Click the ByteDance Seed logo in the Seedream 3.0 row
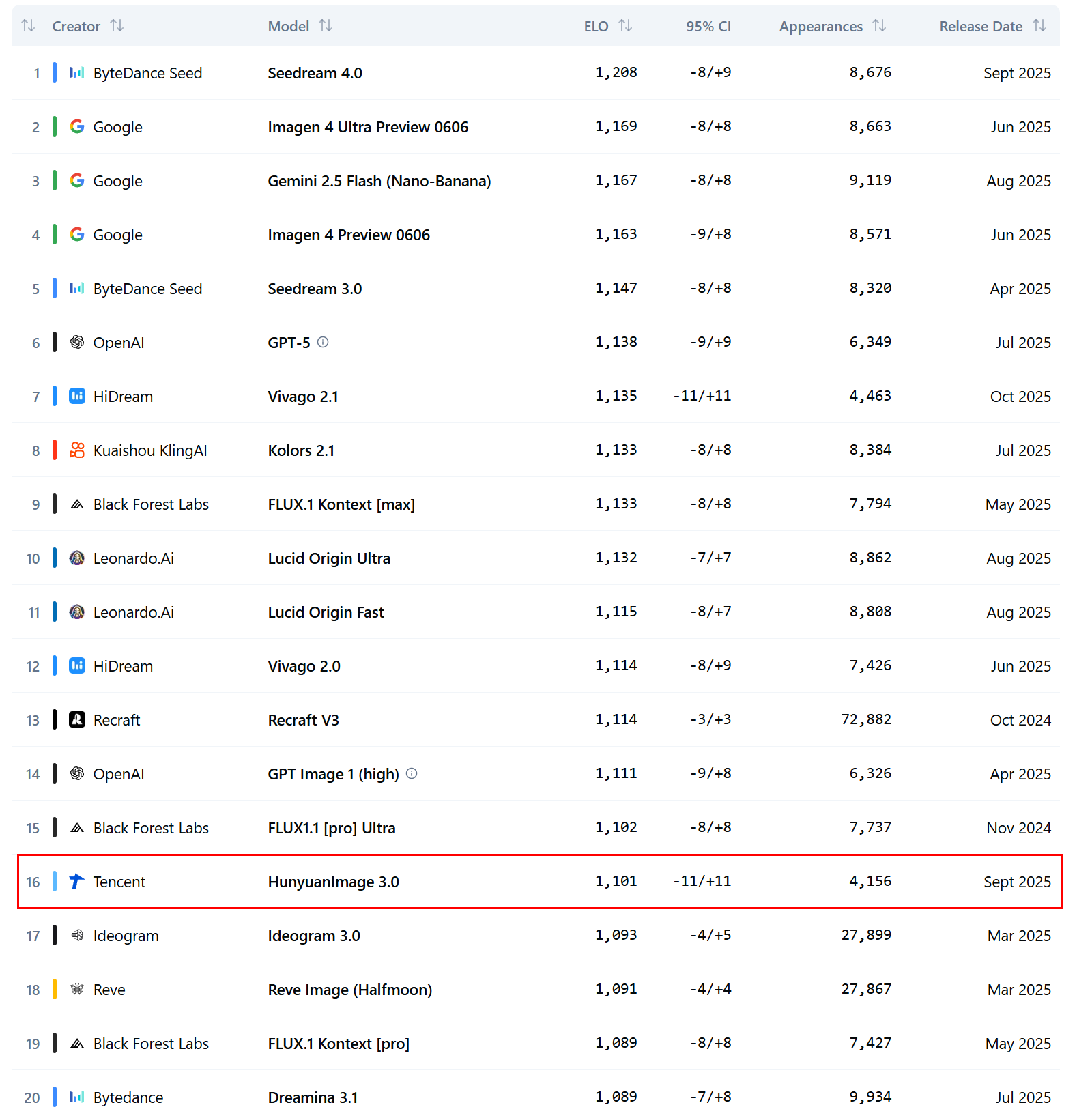The image size is (1077, 1120). pos(77,288)
